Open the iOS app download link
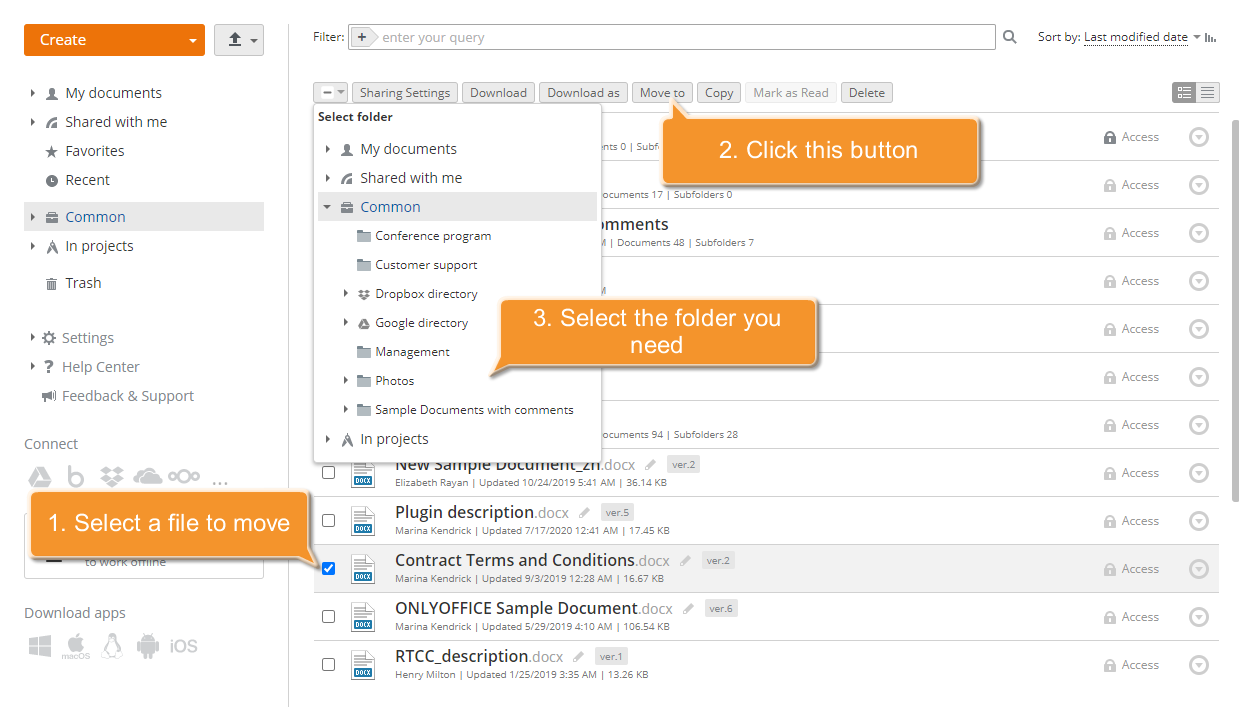Screen dimensions: 1240x708 184,646
